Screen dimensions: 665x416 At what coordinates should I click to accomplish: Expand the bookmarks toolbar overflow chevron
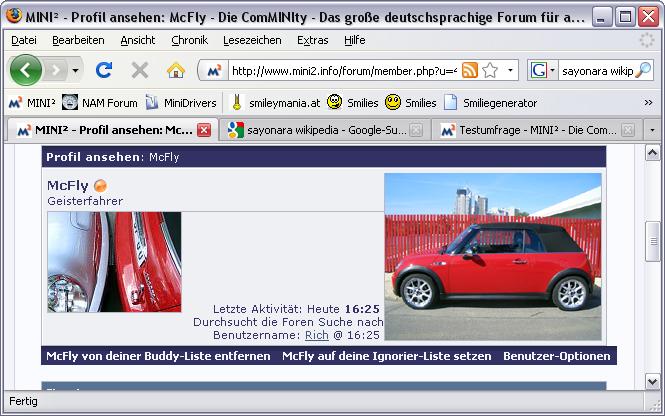coord(648,102)
